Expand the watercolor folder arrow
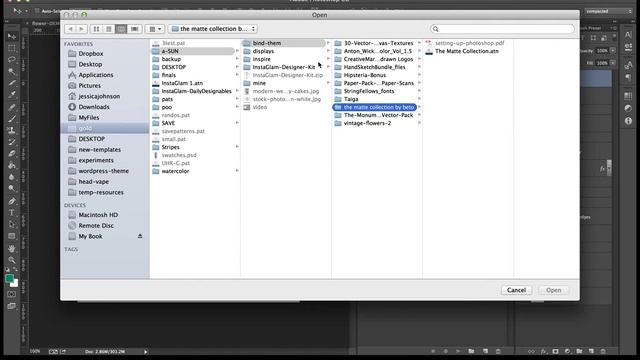The width and height of the screenshot is (640, 360). (x=237, y=171)
